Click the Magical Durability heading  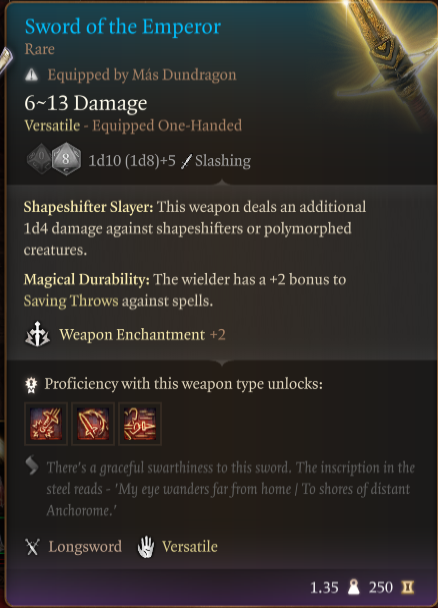point(86,280)
